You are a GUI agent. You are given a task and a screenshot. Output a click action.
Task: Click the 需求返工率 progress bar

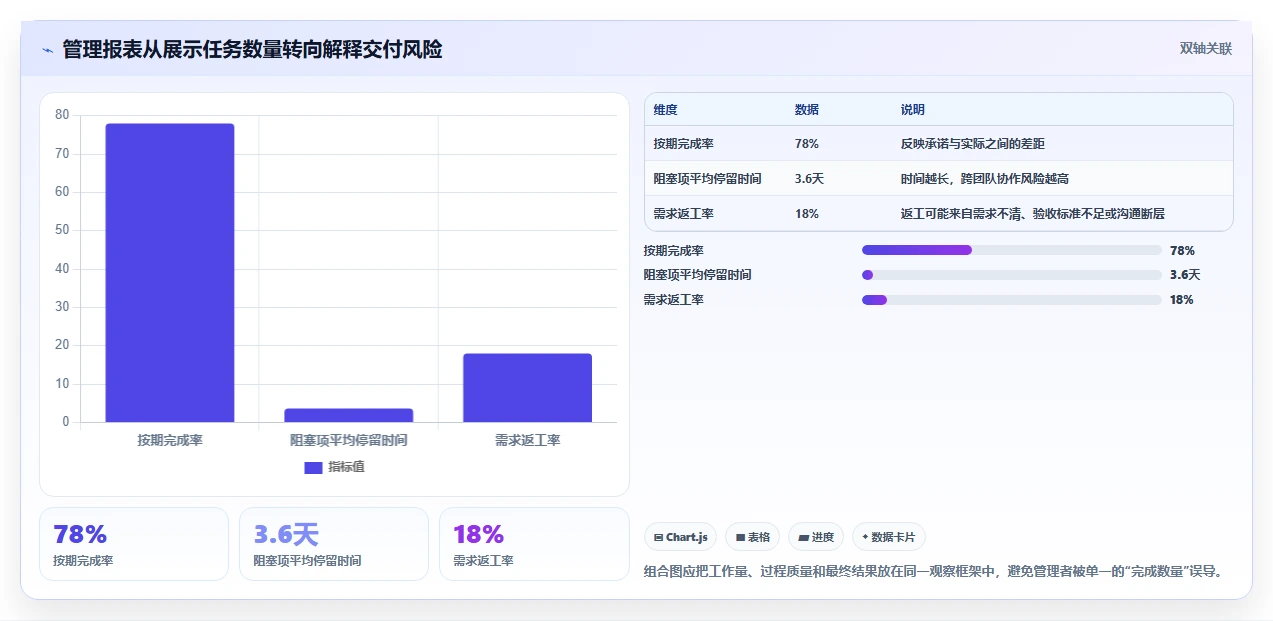click(x=1012, y=300)
